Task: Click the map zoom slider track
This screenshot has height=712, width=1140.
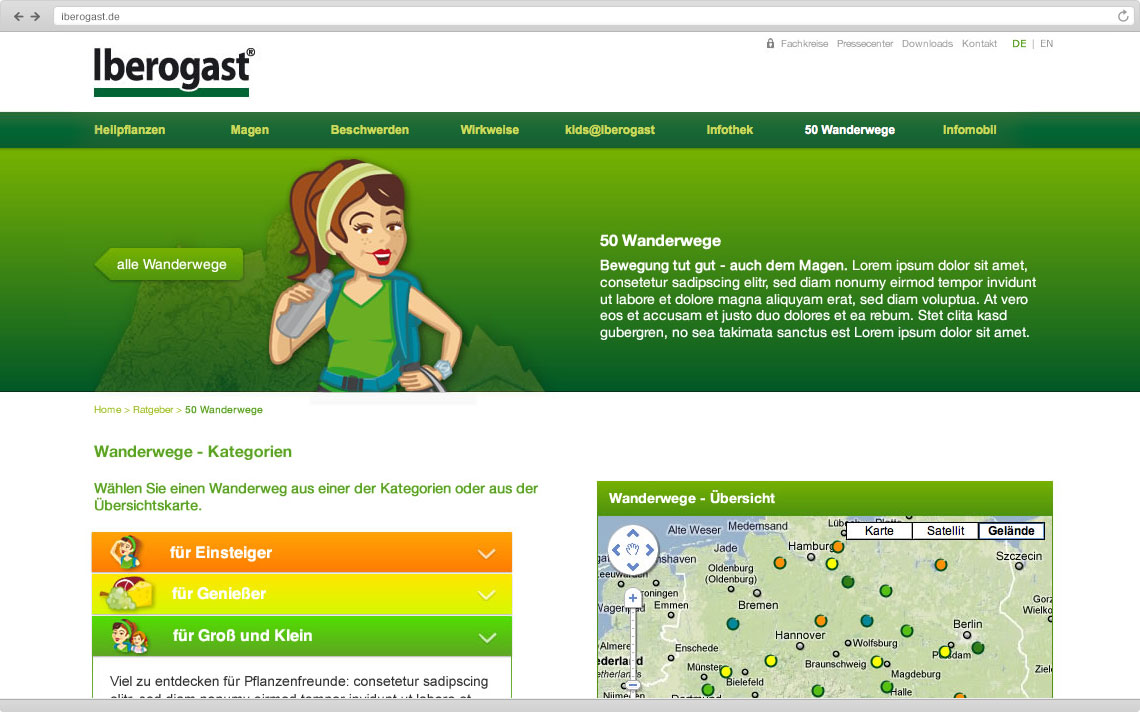Action: point(633,642)
